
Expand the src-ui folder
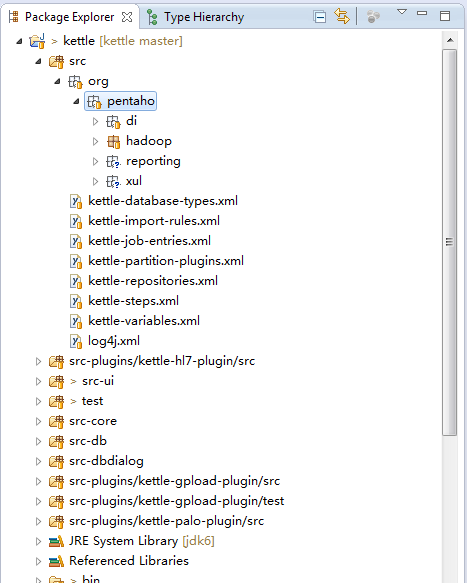[x=38, y=381]
